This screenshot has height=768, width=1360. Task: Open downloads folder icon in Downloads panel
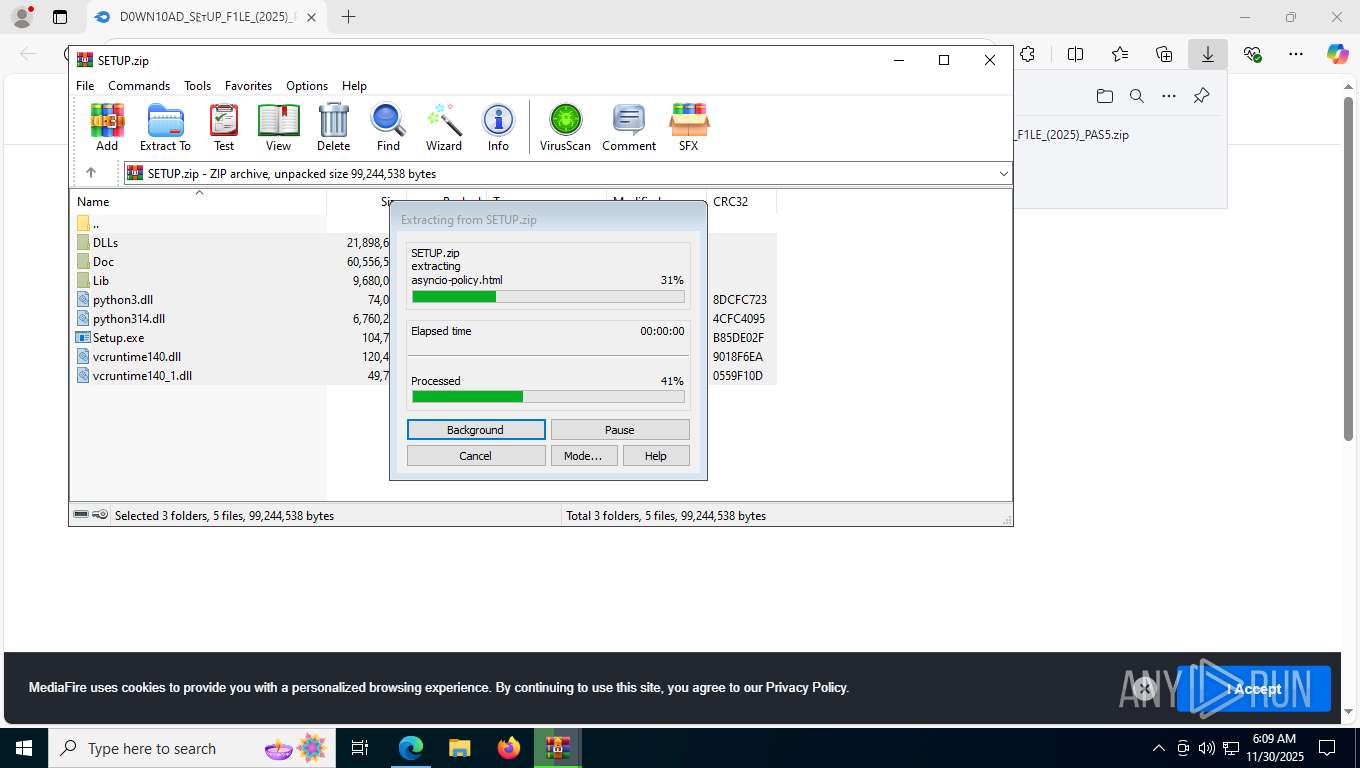pos(1104,96)
